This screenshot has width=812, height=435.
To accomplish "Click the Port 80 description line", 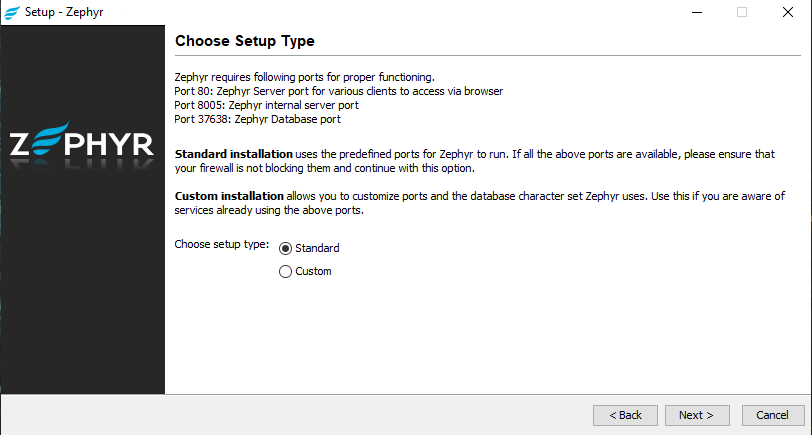I will point(338,90).
